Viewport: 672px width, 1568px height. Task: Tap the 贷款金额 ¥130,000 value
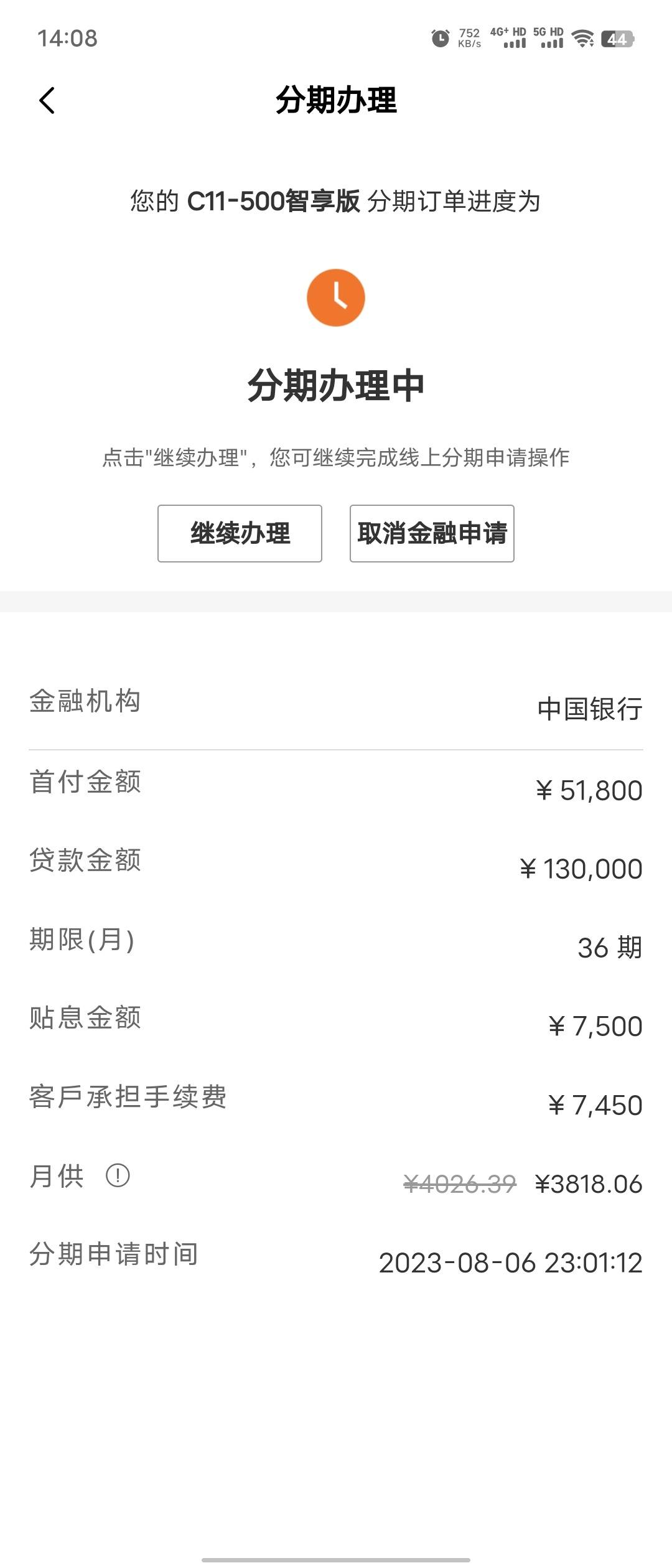point(581,869)
